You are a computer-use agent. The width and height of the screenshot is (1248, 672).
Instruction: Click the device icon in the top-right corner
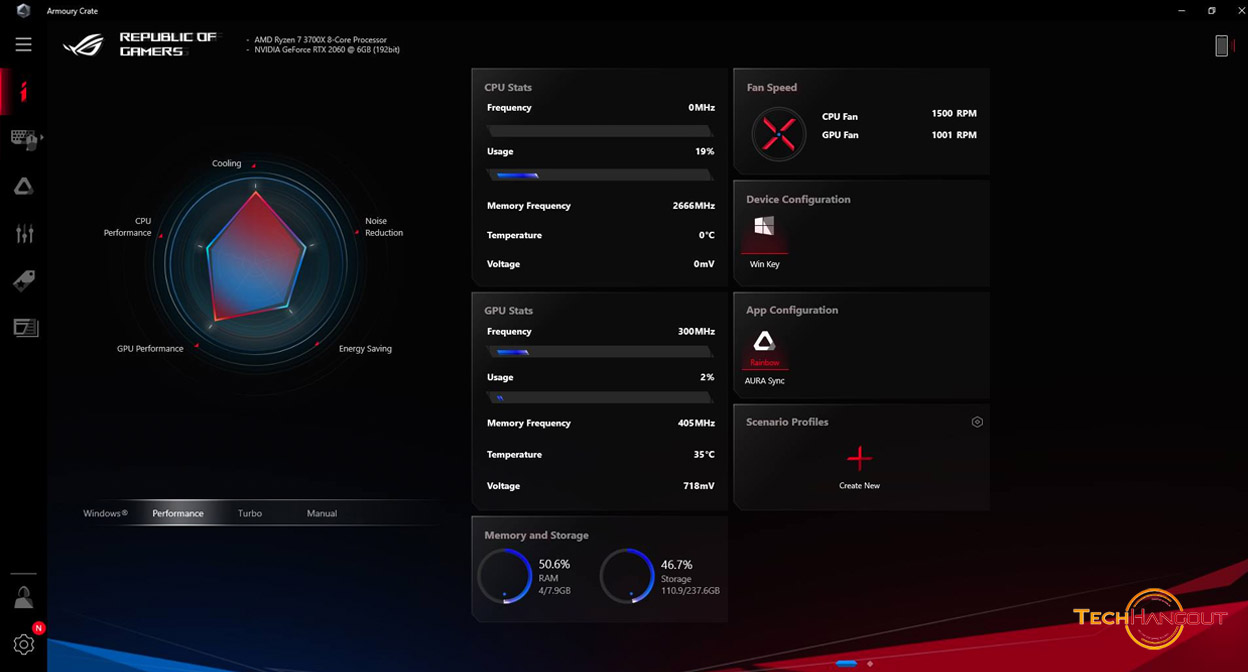1221,45
